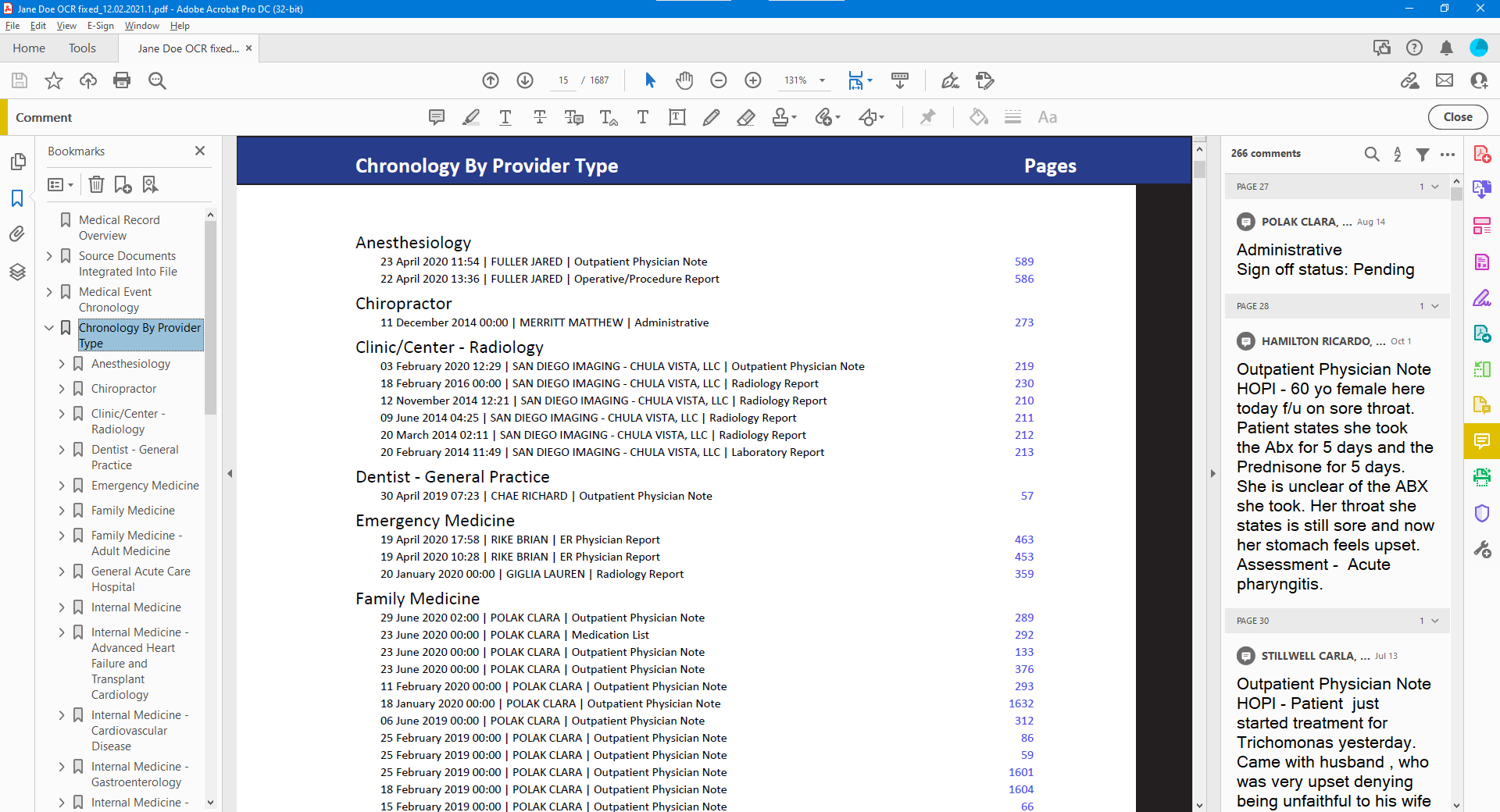1500x812 pixels.
Task: Click the color picker for comments
Action: click(x=978, y=117)
